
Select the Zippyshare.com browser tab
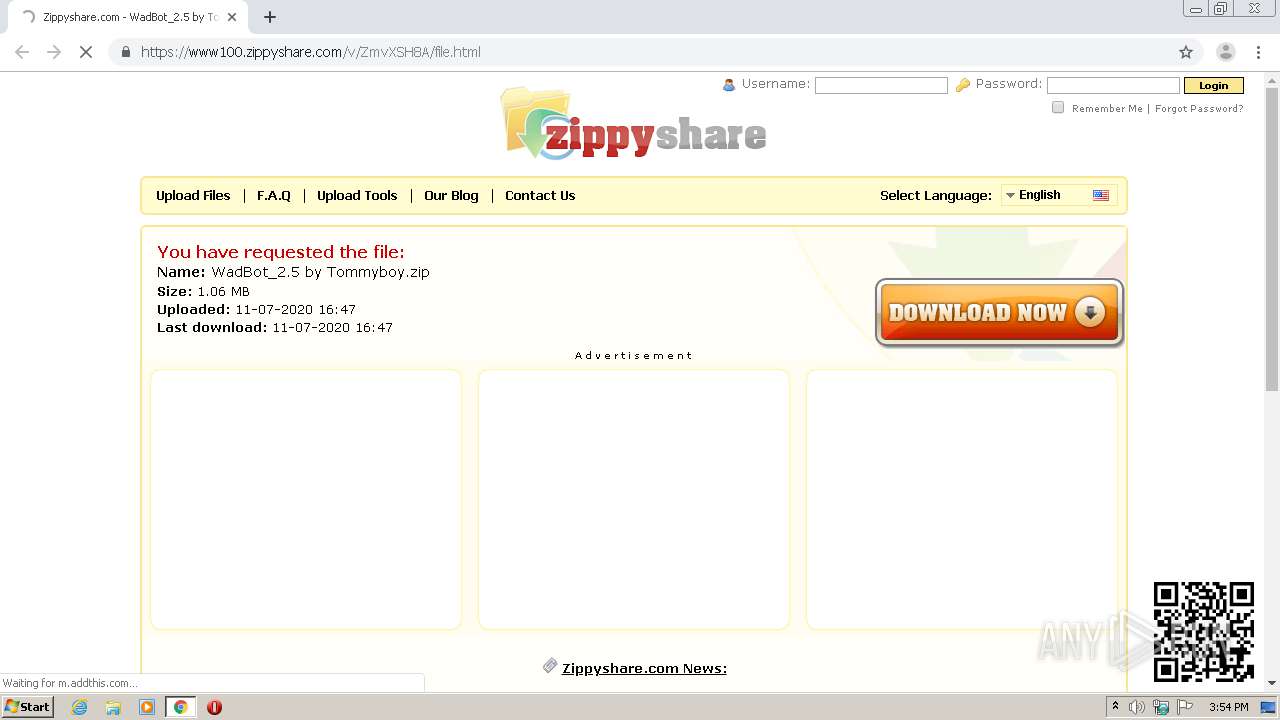[x=127, y=17]
